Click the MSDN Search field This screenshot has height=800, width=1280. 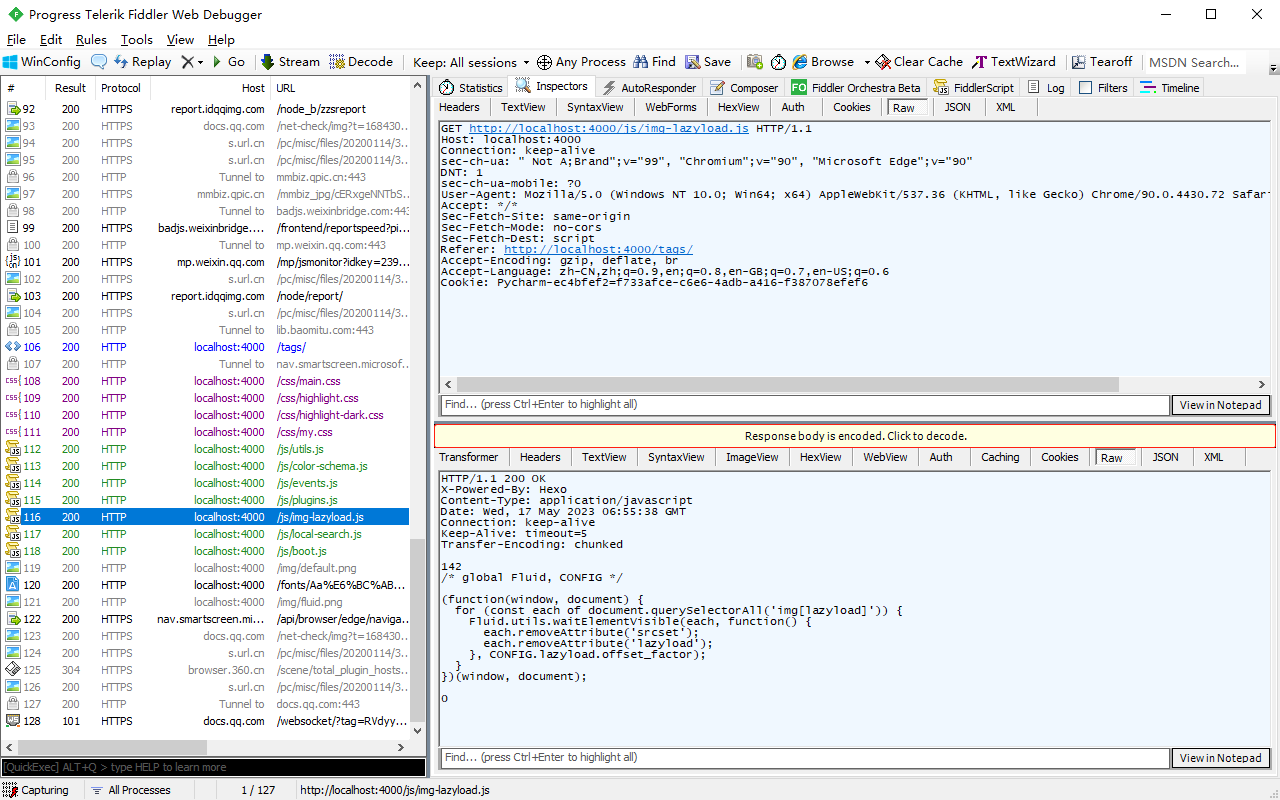point(1195,62)
